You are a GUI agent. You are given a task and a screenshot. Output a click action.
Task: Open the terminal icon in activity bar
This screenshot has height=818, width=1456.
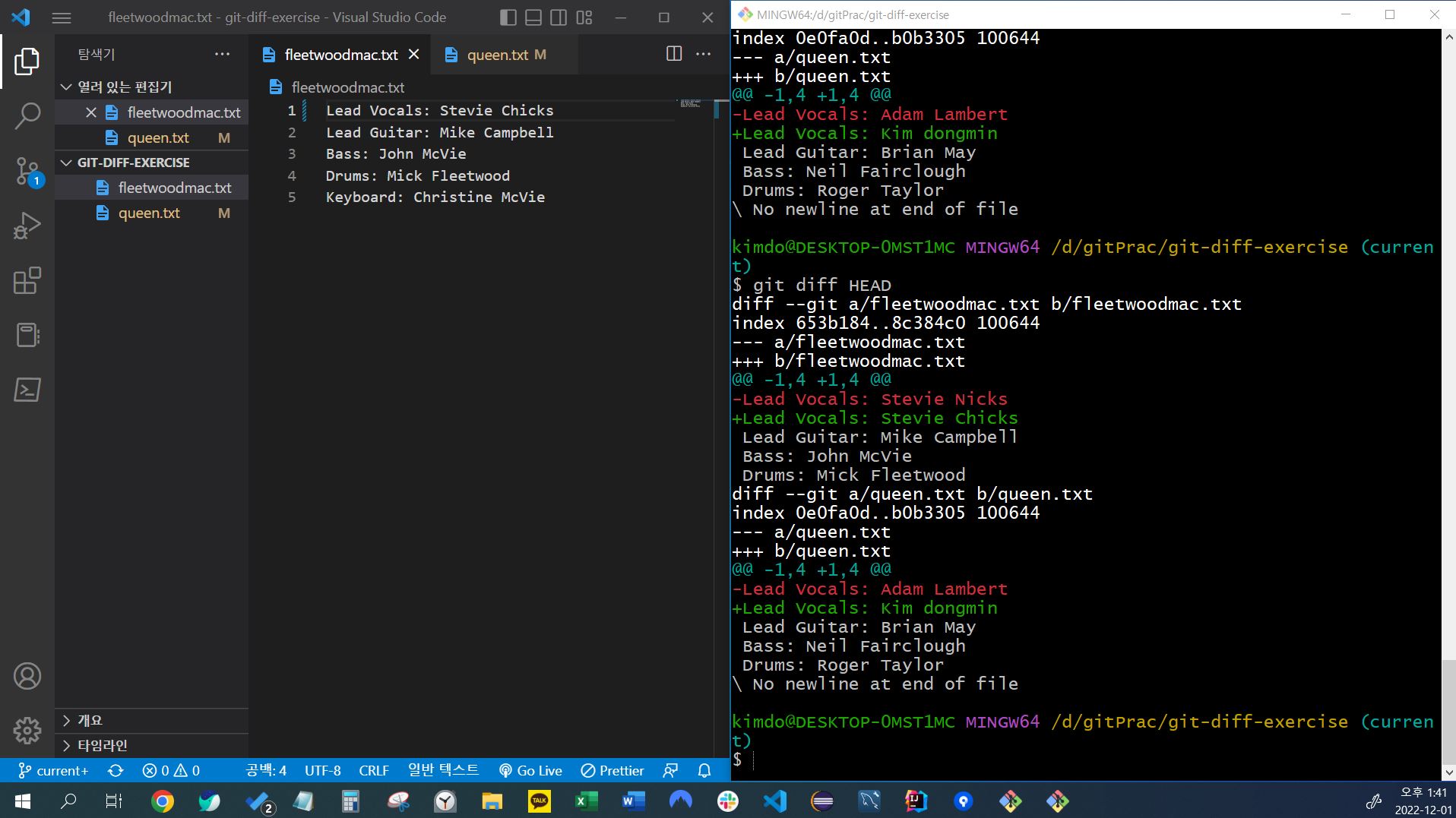pyautogui.click(x=27, y=390)
